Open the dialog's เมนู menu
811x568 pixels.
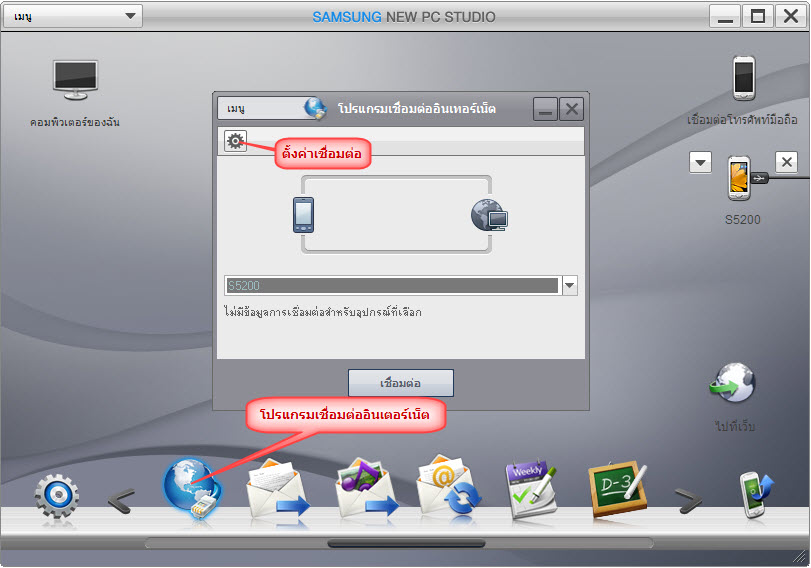(261, 109)
